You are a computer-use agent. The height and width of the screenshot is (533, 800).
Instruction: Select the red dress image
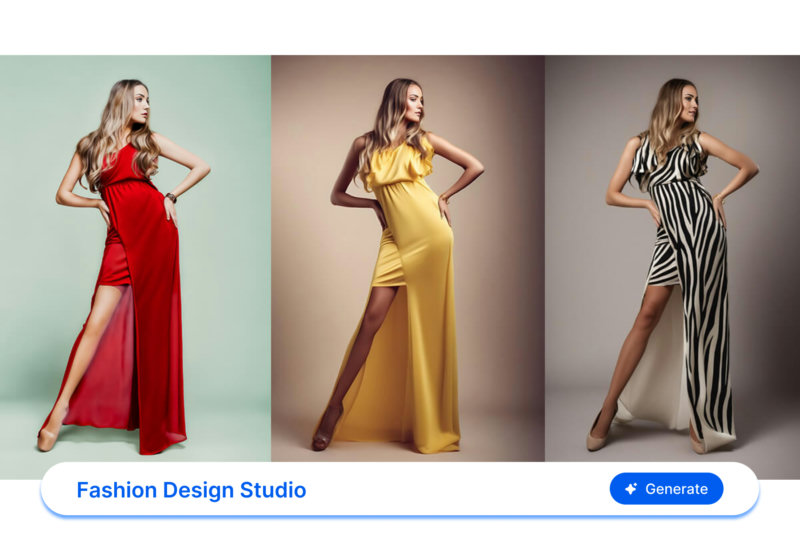coord(135,260)
